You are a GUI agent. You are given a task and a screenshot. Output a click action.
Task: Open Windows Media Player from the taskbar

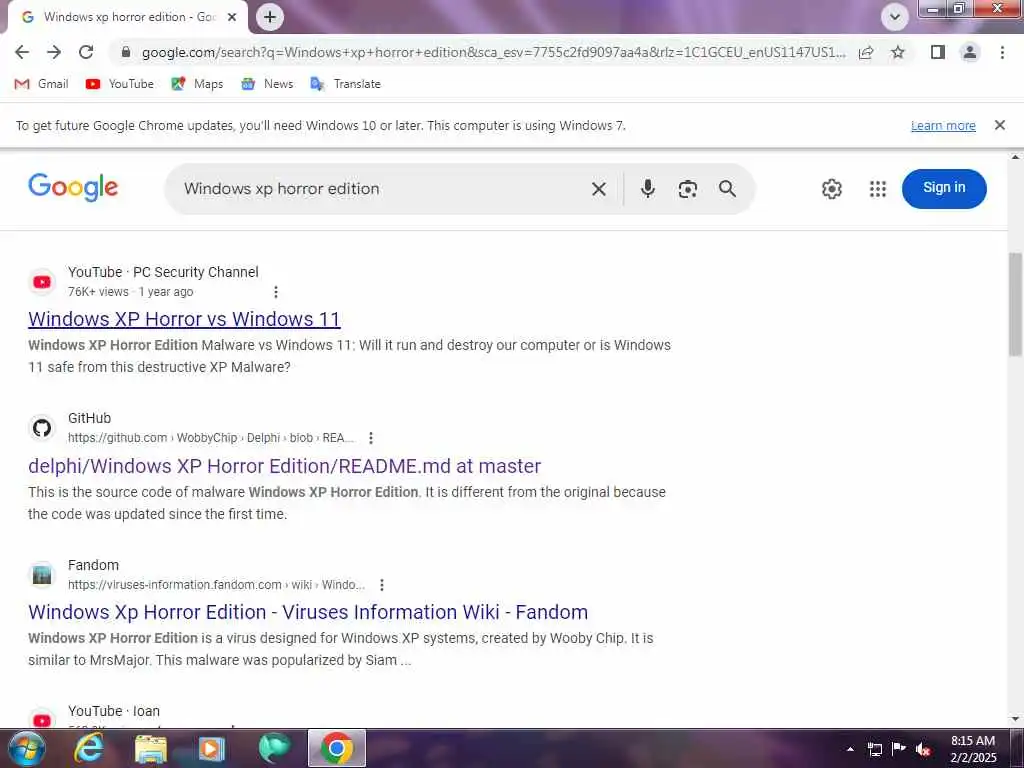[x=212, y=748]
